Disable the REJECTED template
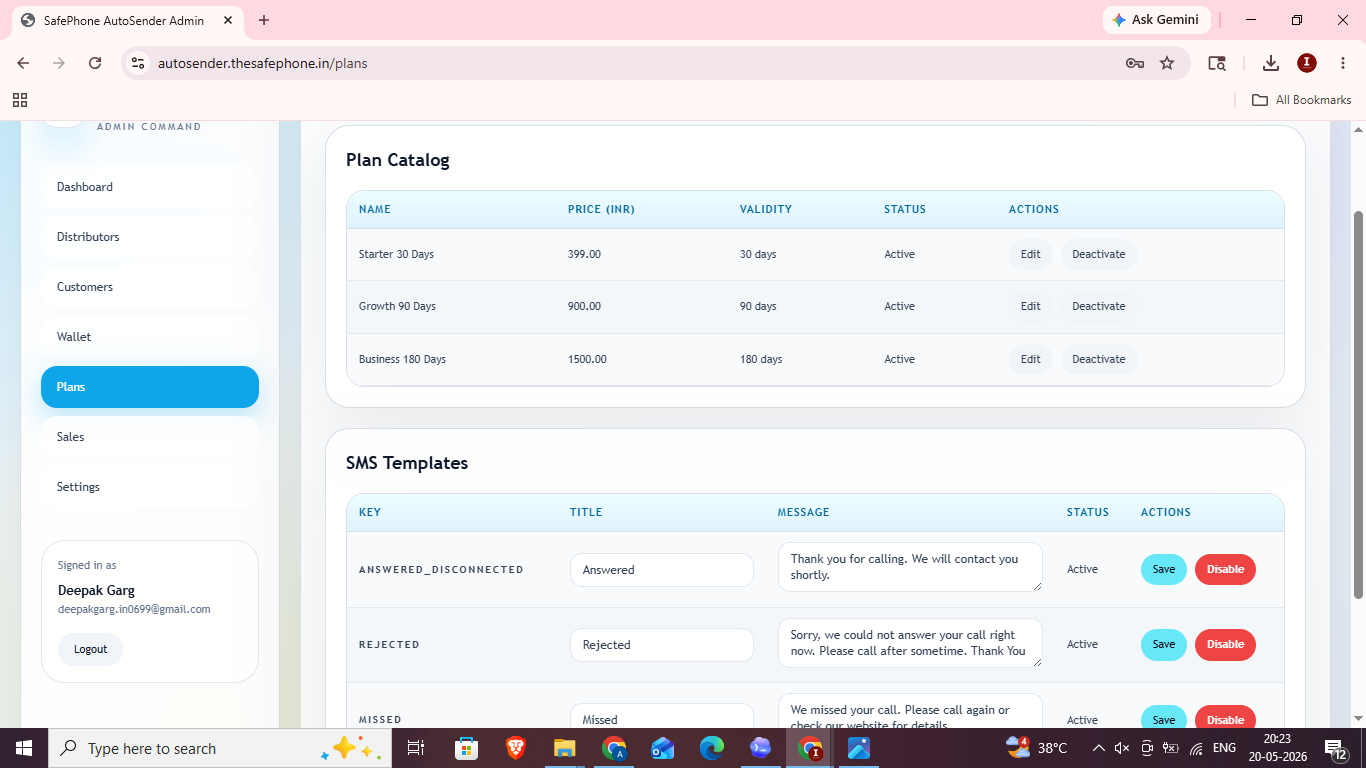Screen dimensions: 1366x768 [x=1225, y=644]
